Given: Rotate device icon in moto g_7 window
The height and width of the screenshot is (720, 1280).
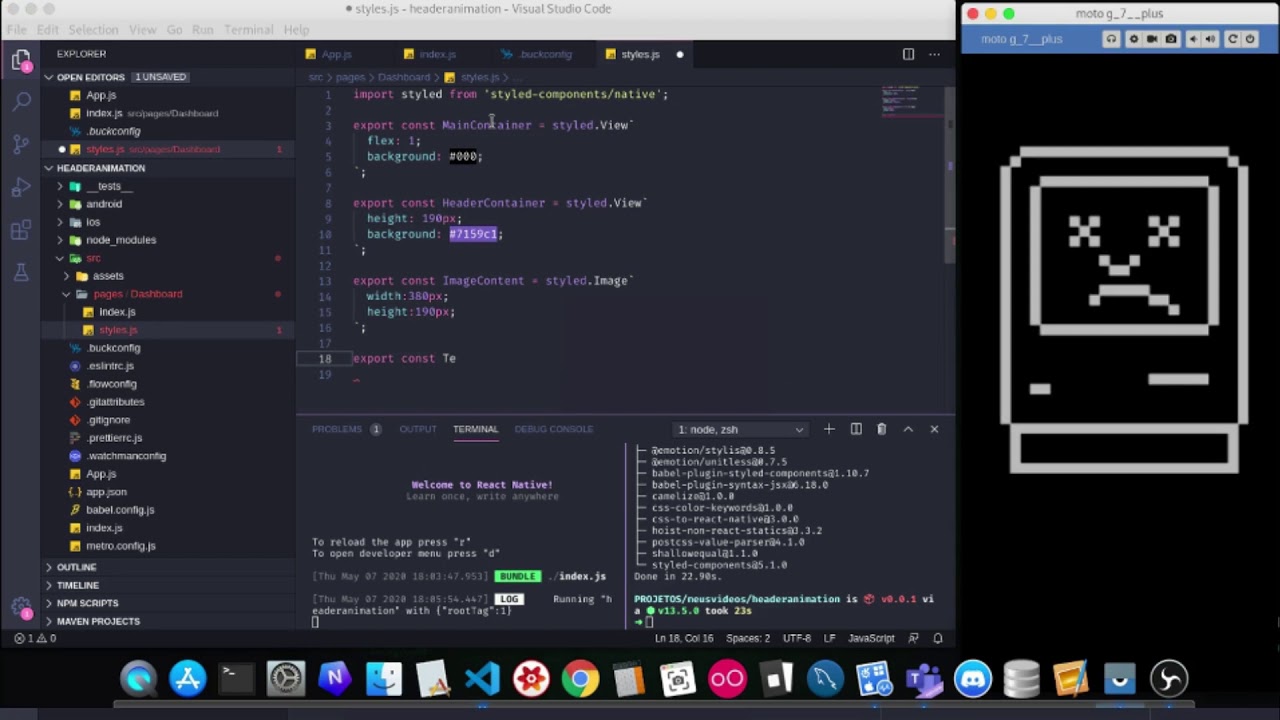Looking at the screenshot, I should click(1232, 39).
